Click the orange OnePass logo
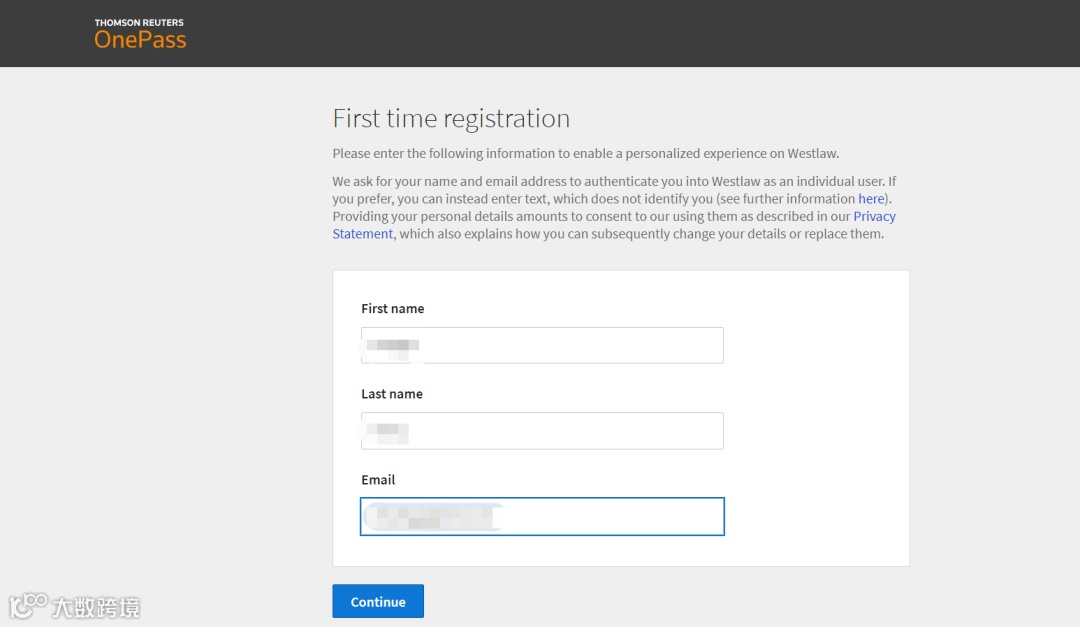 tap(140, 40)
